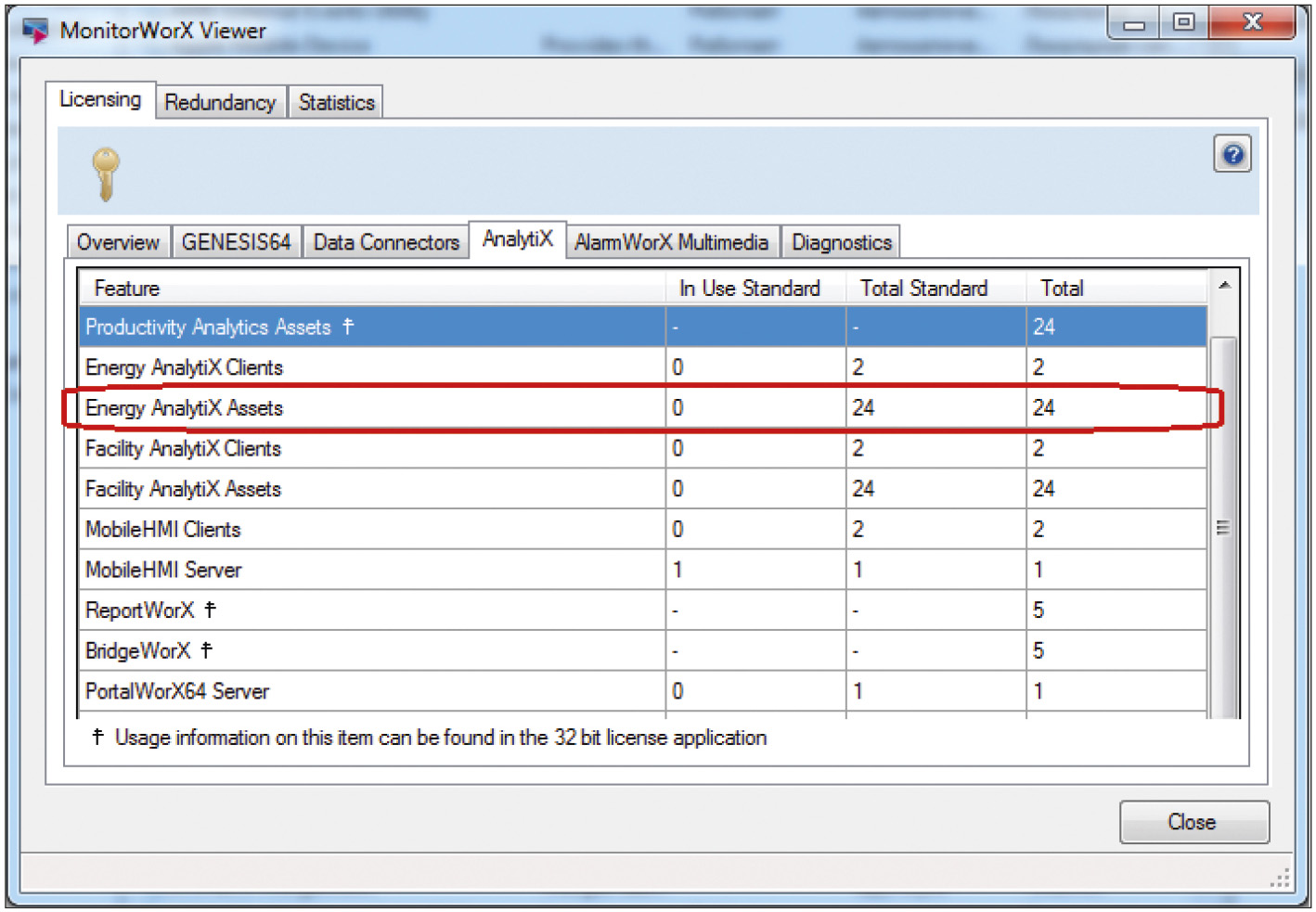
Task: Select the BridgeWorX row
Action: coord(643,651)
